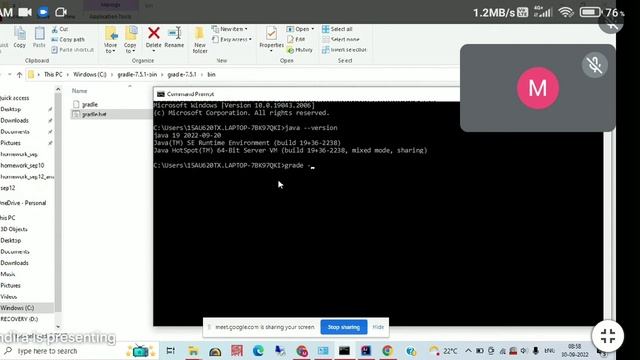
Task: Open the Copy to dropdown
Action: coord(130,40)
